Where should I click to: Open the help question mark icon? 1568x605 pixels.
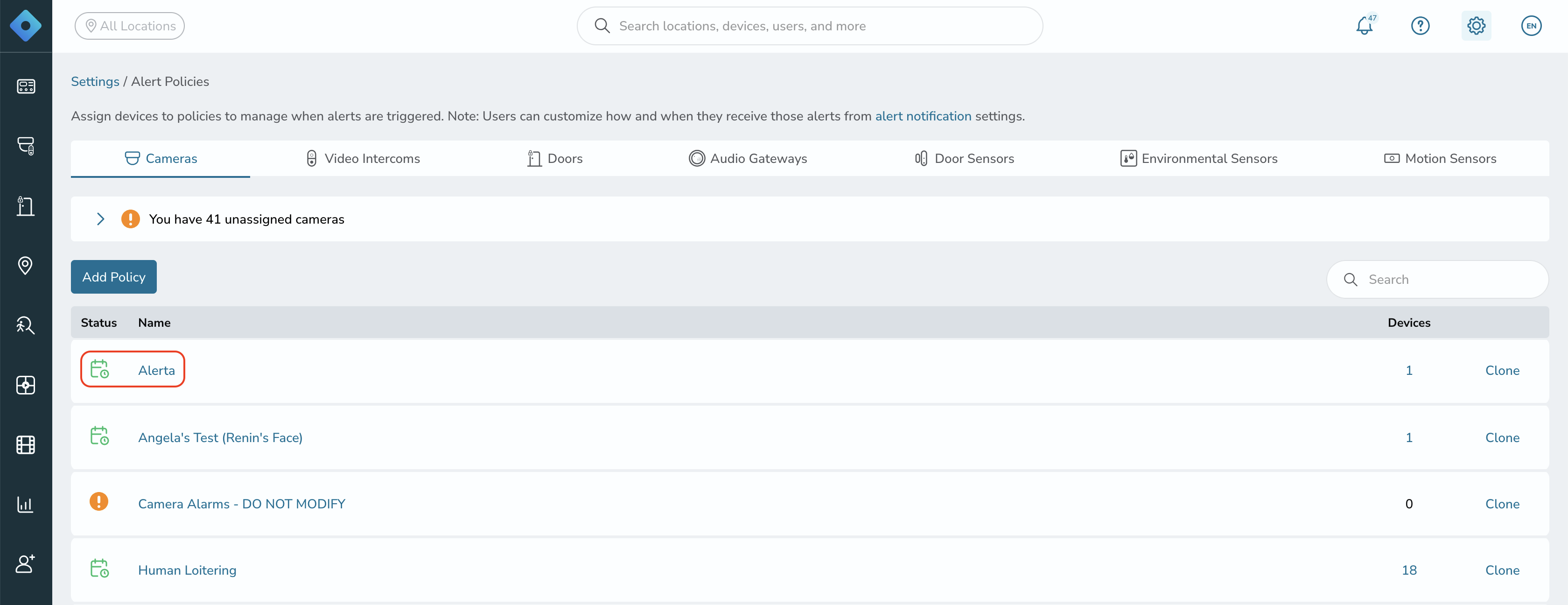[1420, 26]
